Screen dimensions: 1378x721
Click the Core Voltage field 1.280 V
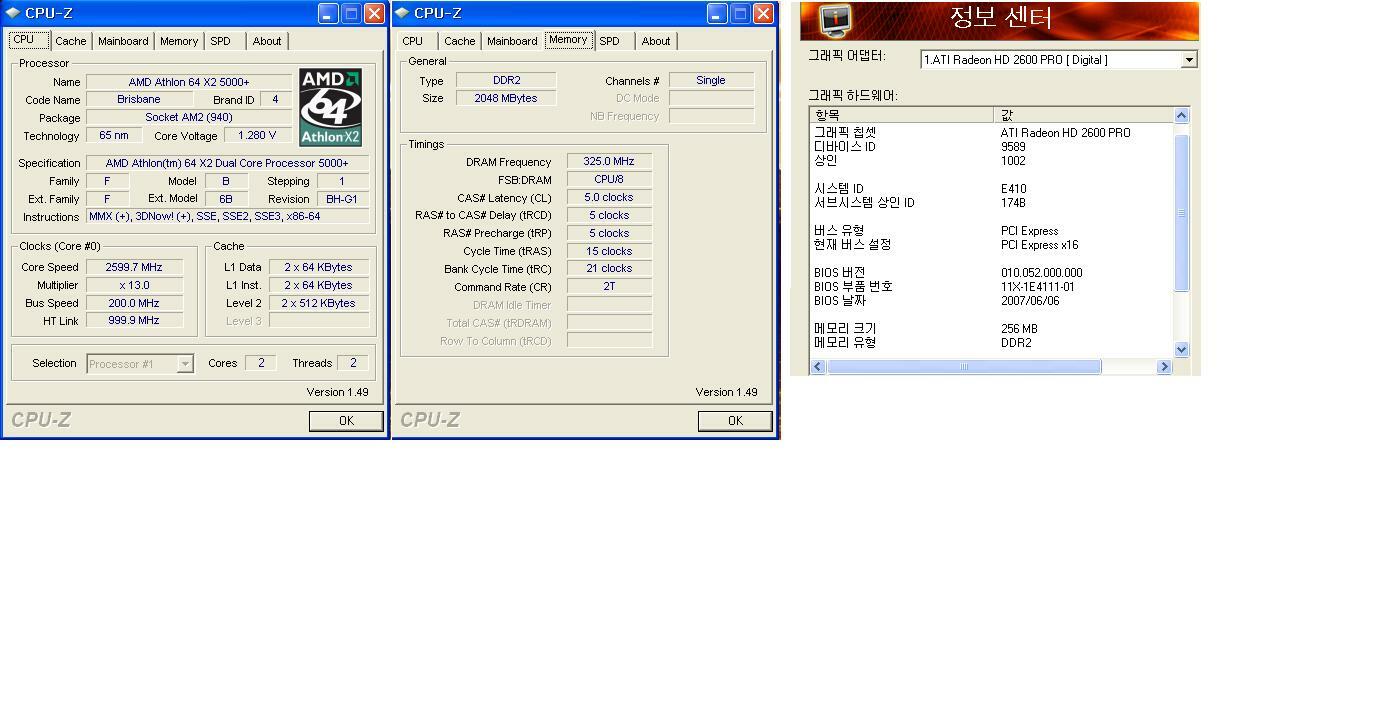(x=257, y=136)
